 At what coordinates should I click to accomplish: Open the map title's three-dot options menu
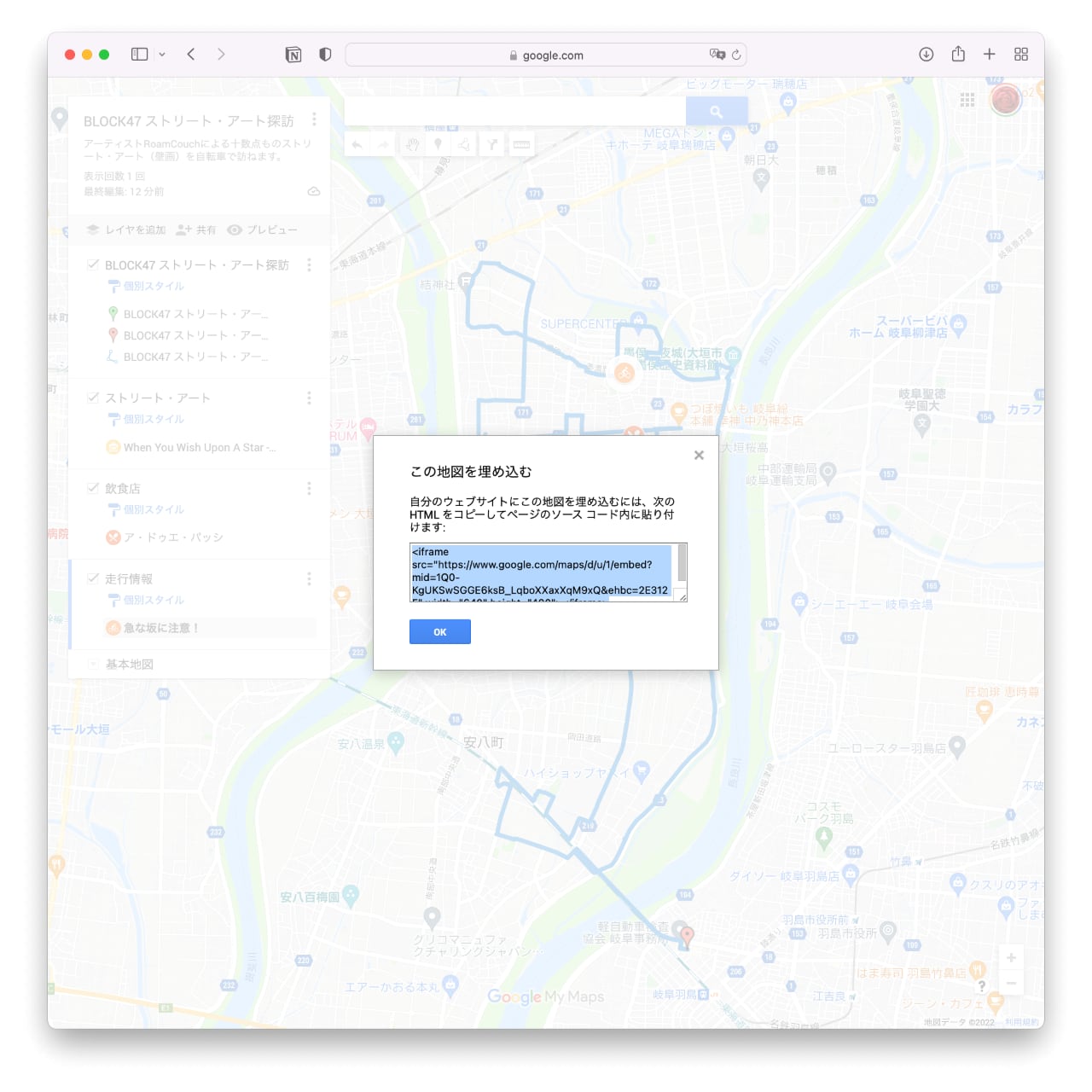314,119
